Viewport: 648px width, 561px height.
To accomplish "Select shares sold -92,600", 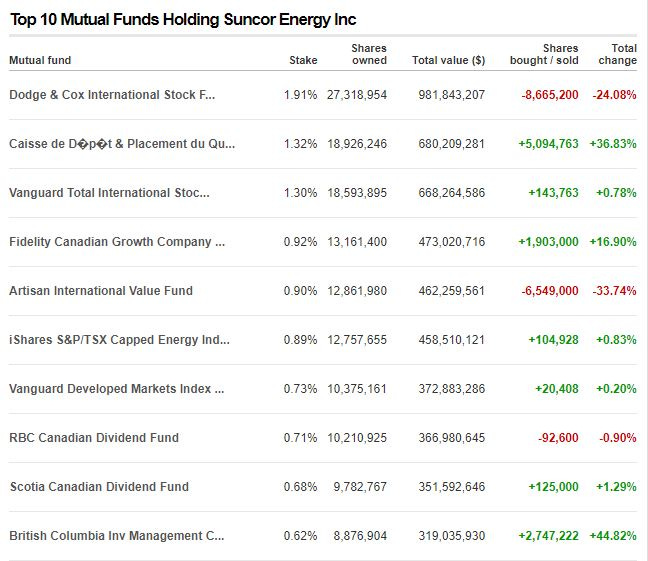I will pos(558,438).
